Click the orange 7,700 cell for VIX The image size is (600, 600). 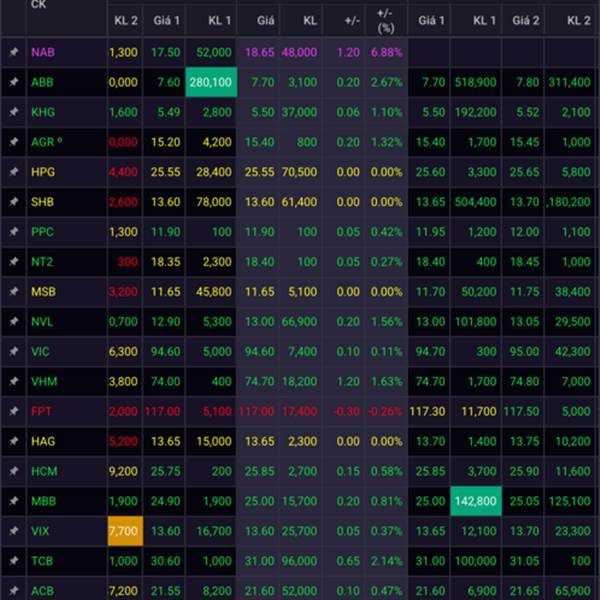coord(125,531)
